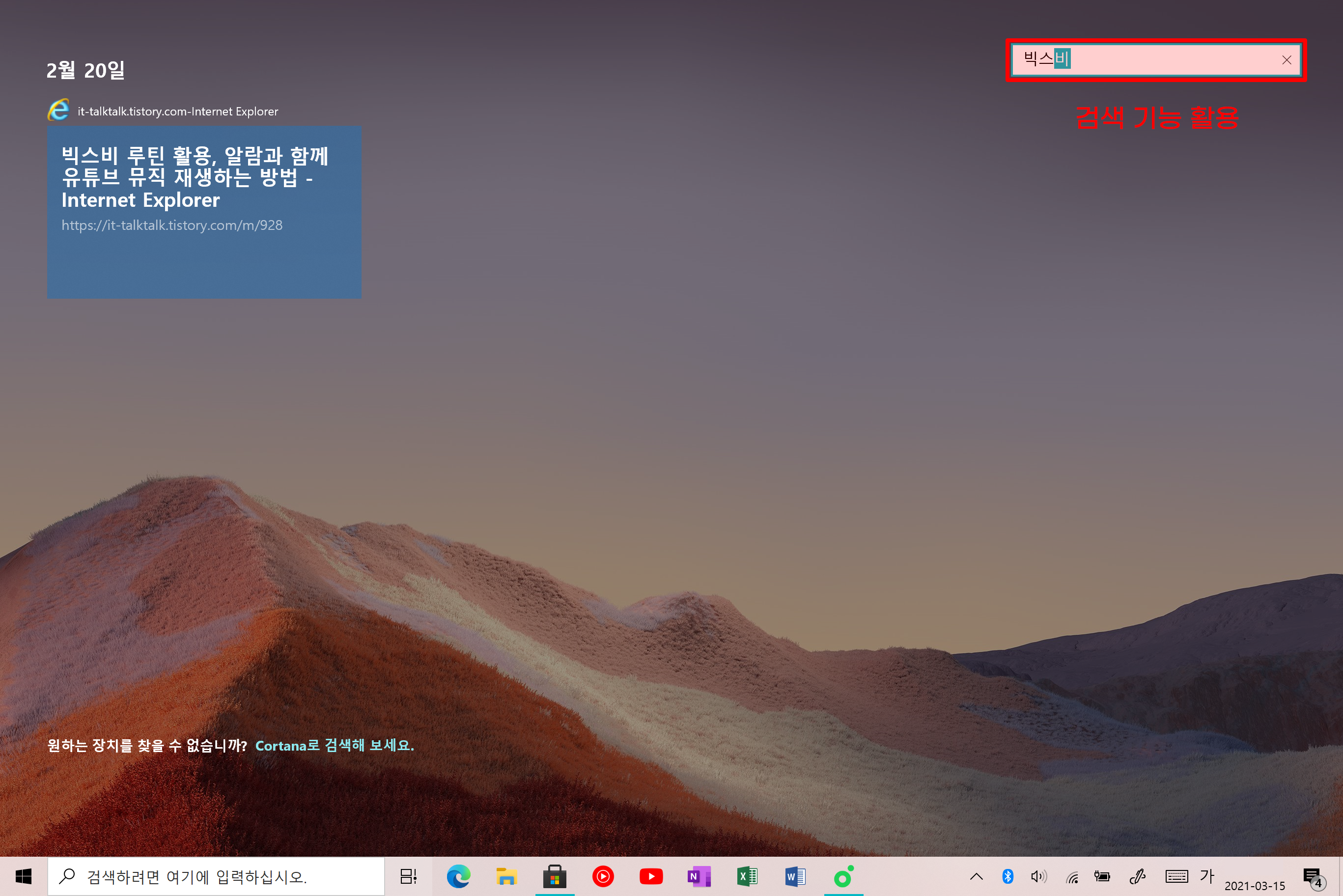Screen dimensions: 1343x896
Task: Open Word from the taskbar
Action: (x=795, y=876)
